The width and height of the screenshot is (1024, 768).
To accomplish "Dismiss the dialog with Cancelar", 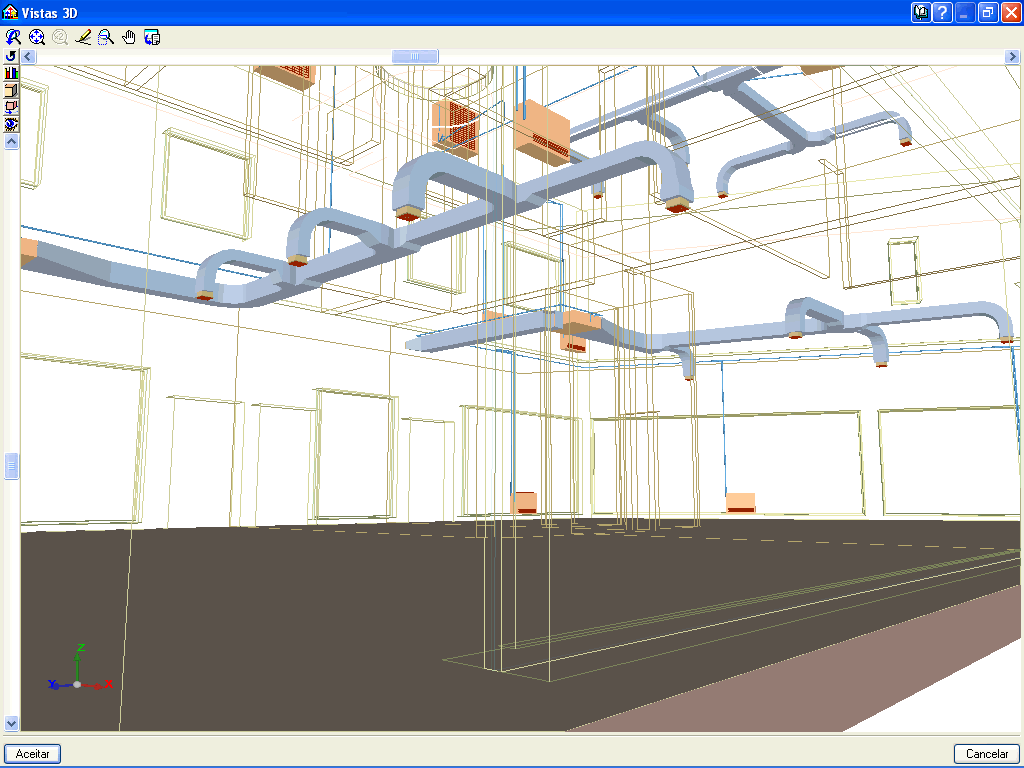I will pos(987,754).
